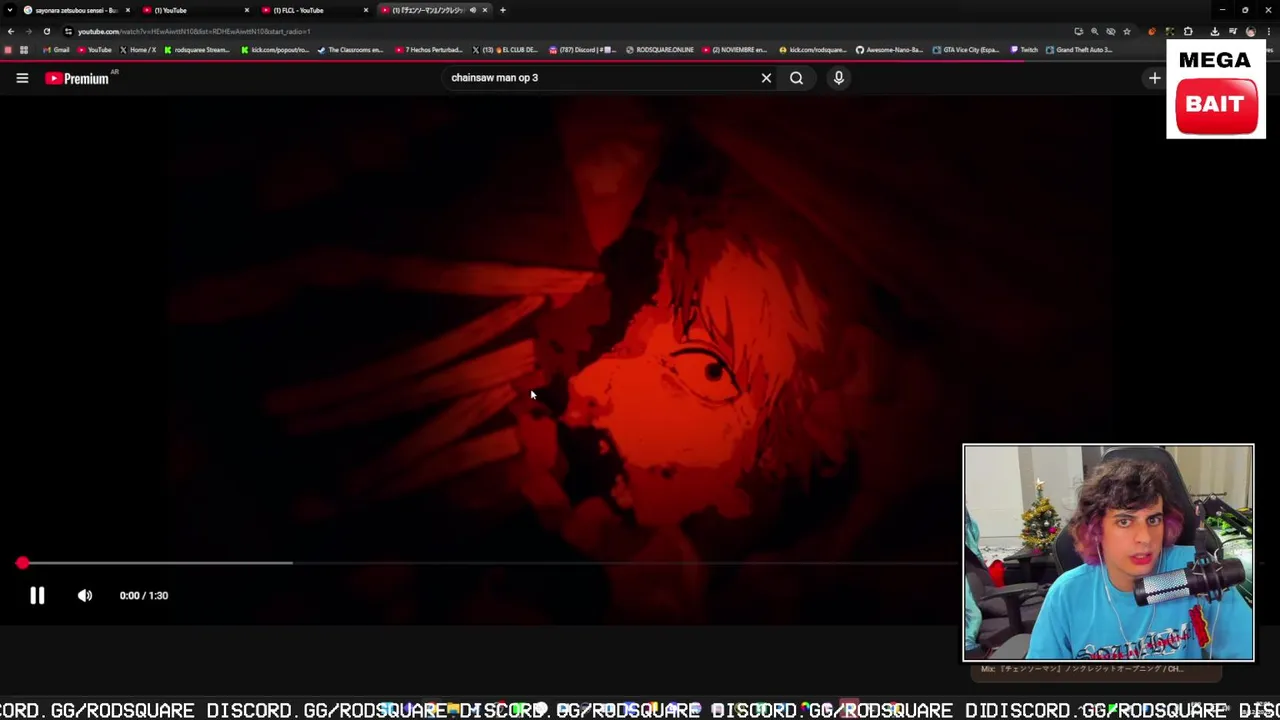The width and height of the screenshot is (1280, 720).
Task: Mute the tab via its speaker indicator
Action: tap(473, 10)
